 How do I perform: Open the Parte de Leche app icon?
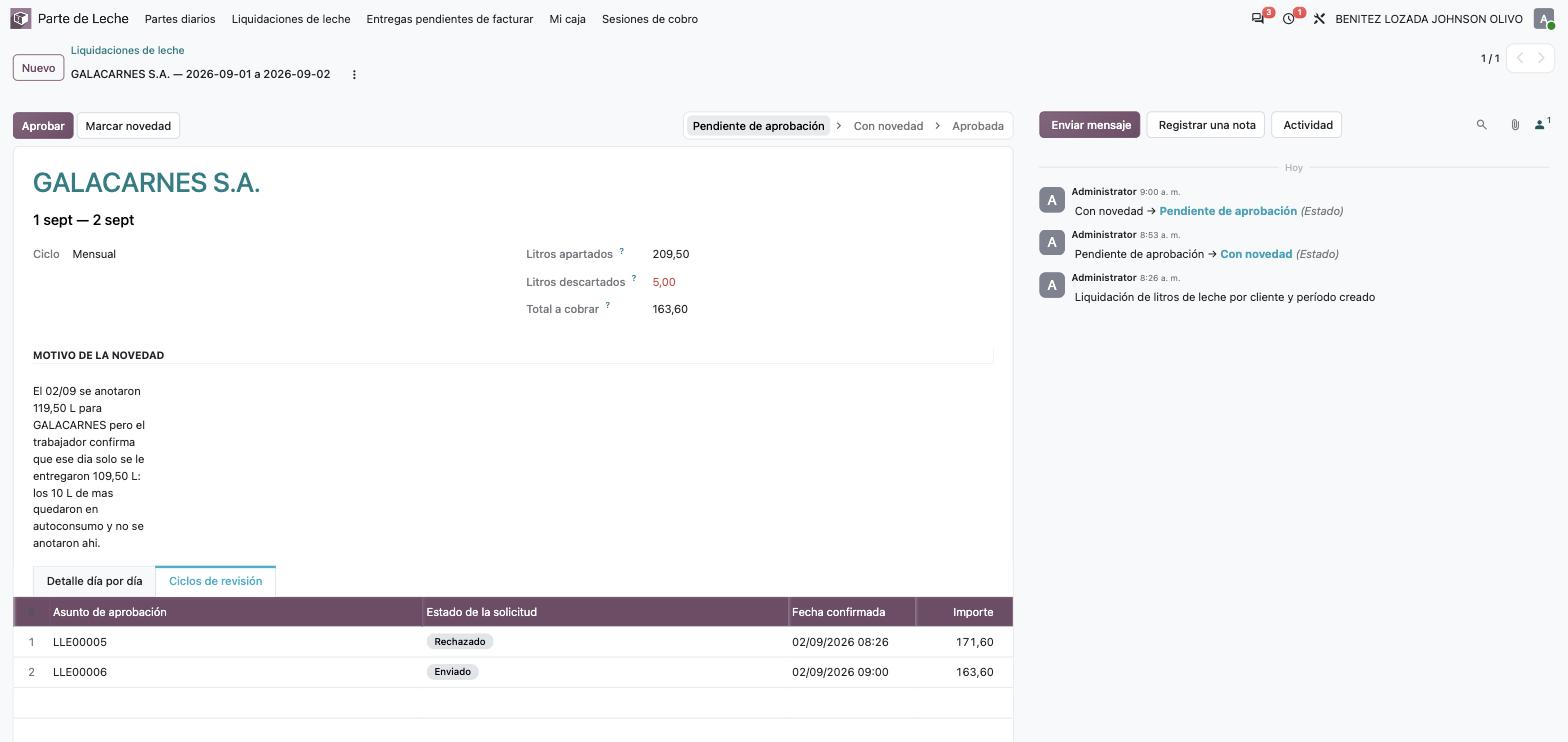coord(21,19)
